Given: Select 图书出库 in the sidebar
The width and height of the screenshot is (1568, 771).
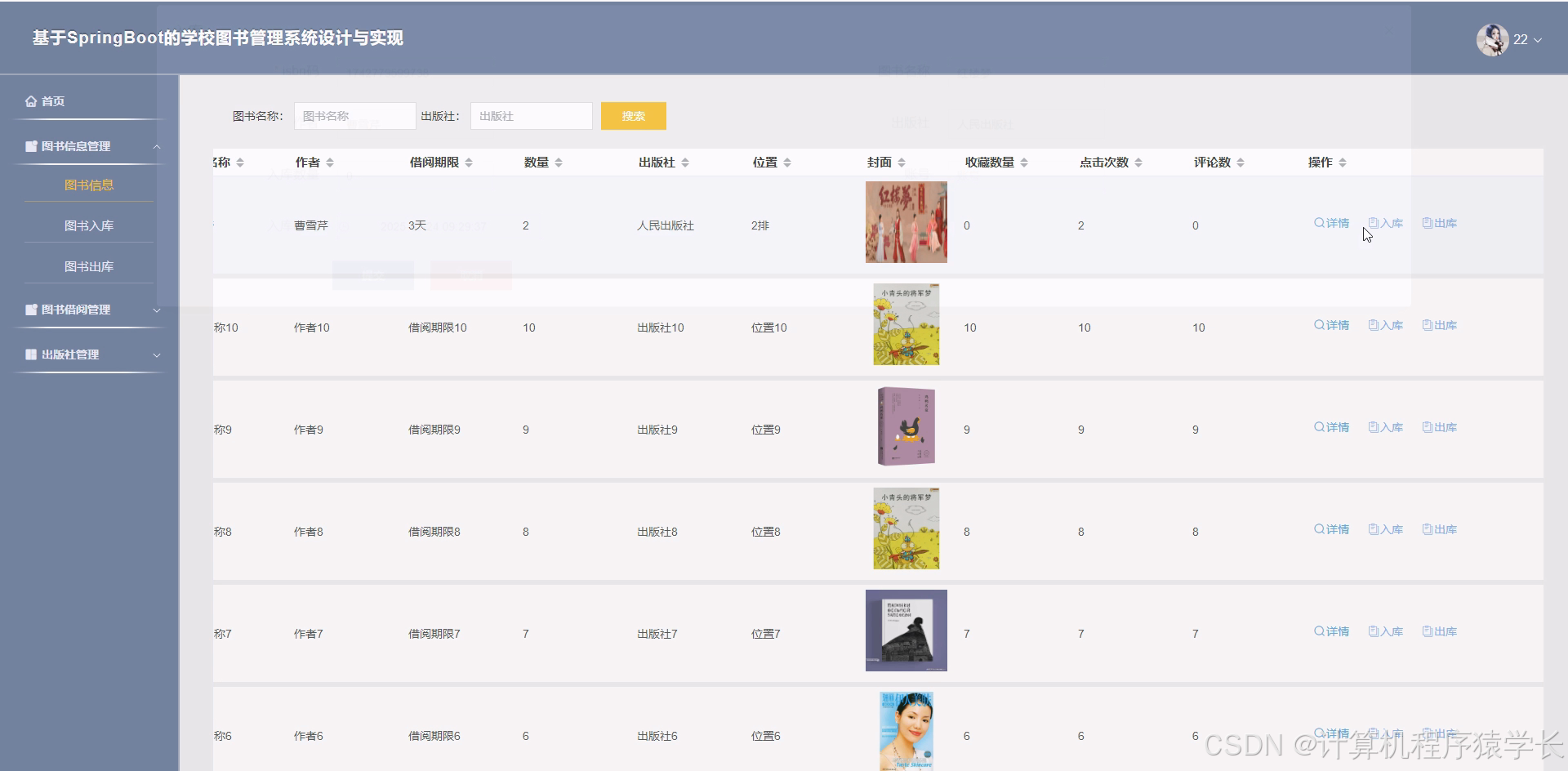Looking at the screenshot, I should coord(90,265).
